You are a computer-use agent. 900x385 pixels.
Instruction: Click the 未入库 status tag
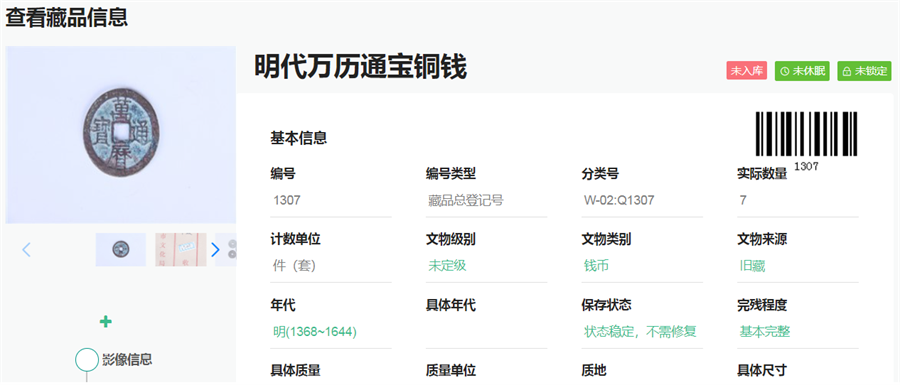click(x=747, y=71)
